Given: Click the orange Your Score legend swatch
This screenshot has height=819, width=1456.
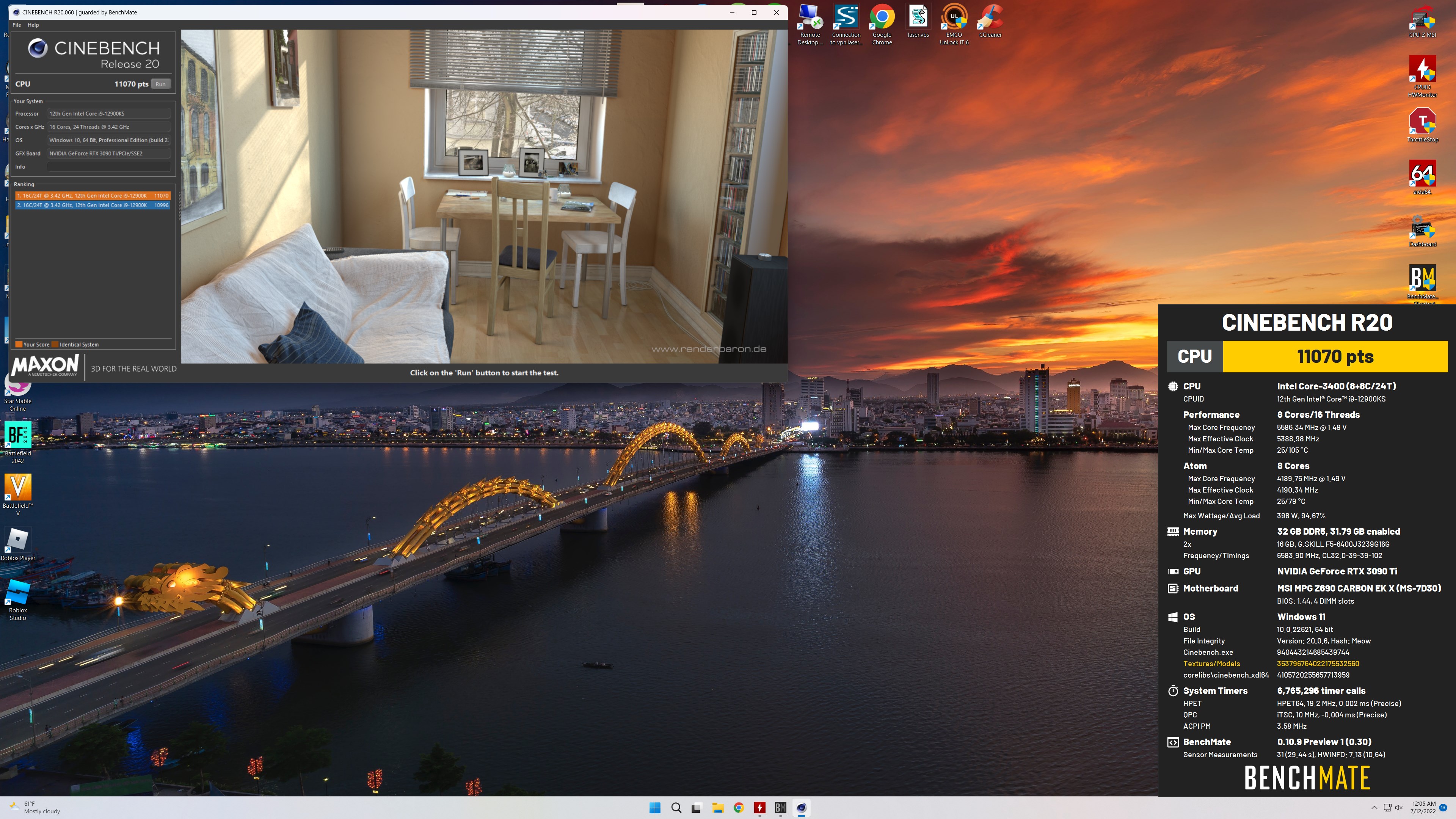Looking at the screenshot, I should (19, 344).
